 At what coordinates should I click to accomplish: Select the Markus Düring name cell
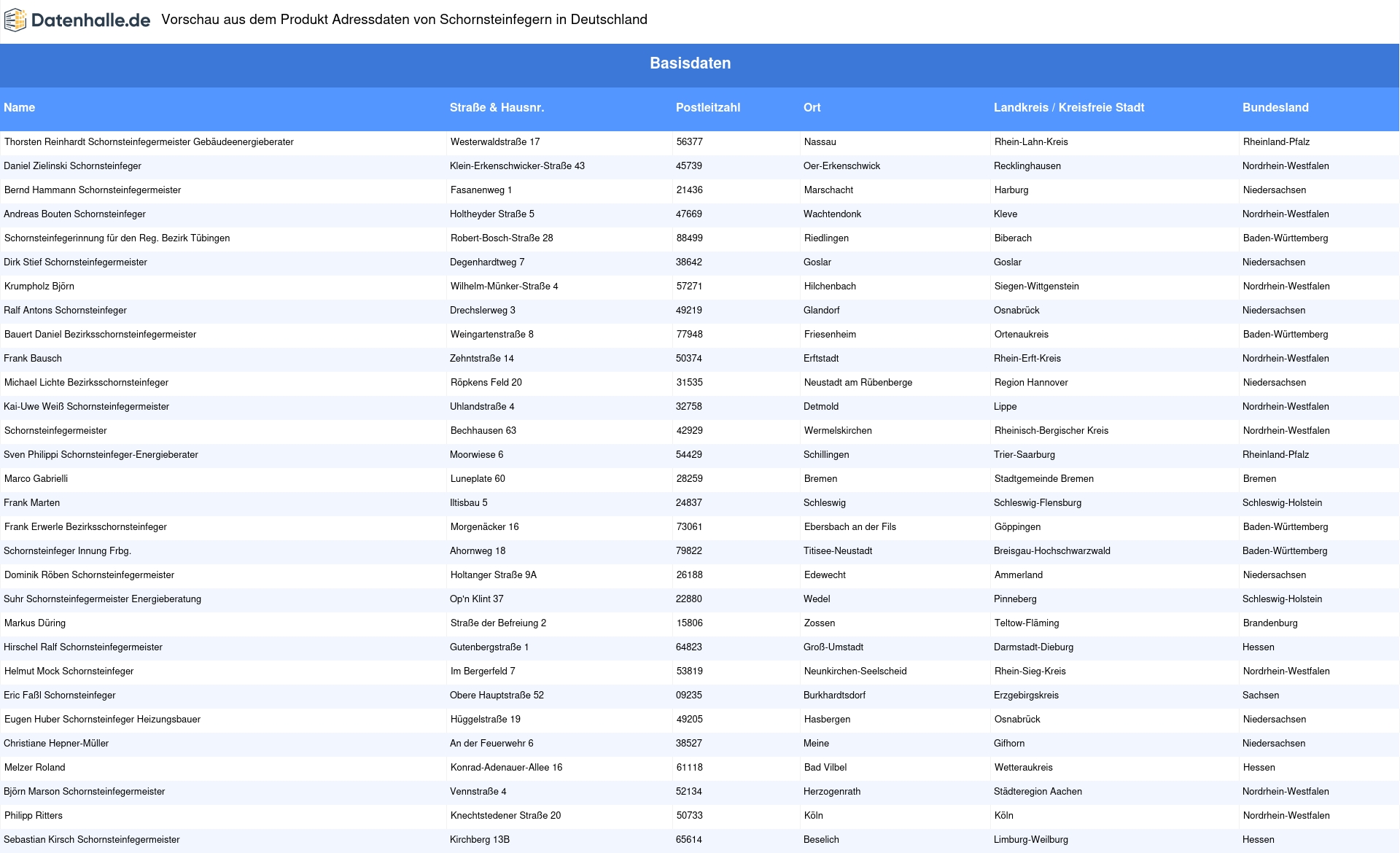(x=35, y=623)
